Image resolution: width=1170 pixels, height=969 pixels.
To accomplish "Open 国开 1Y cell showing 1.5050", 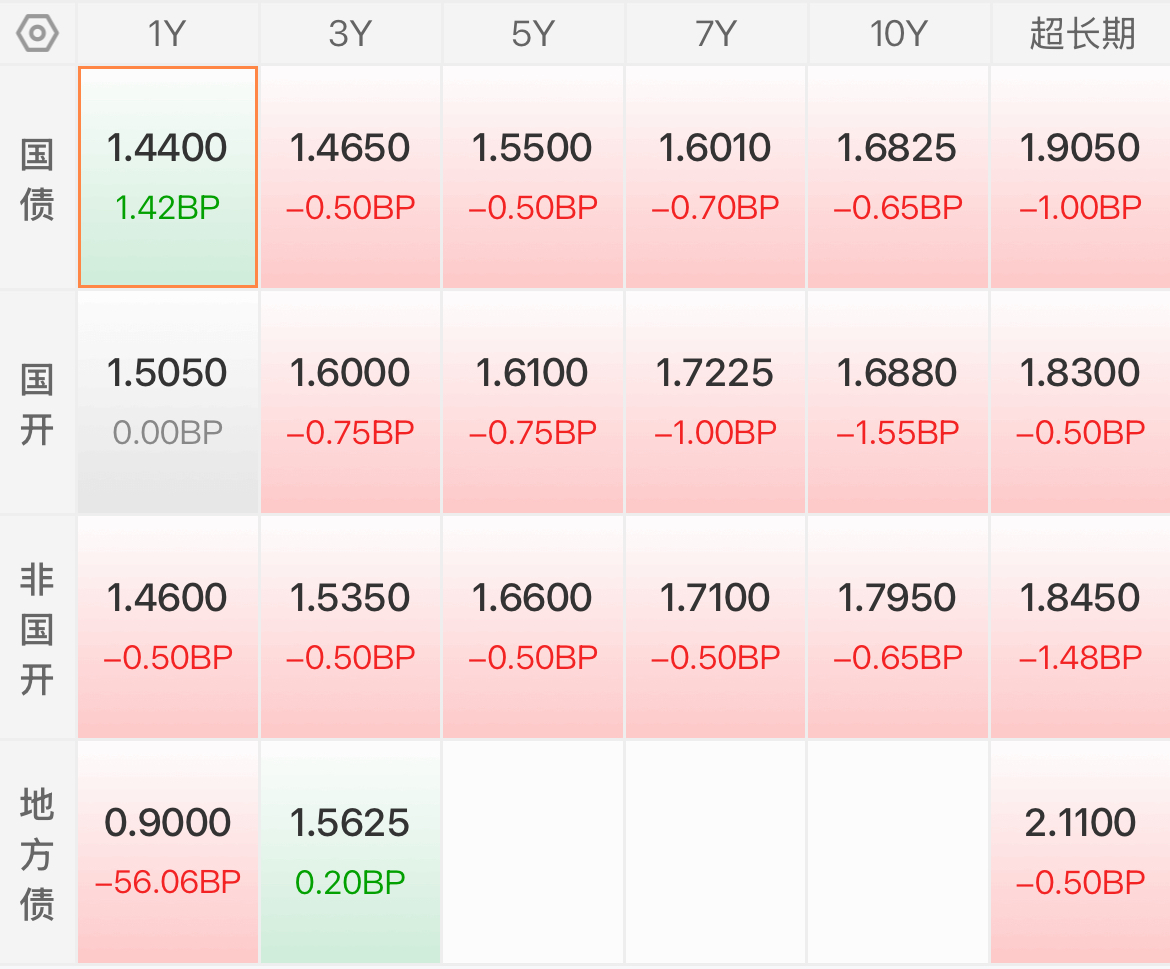I will click(168, 402).
